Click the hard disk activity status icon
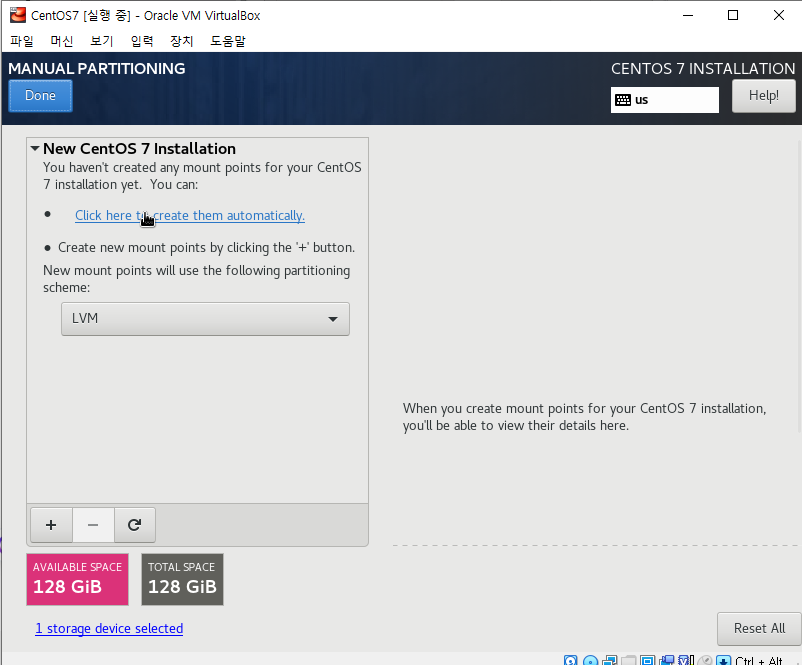 pos(570,660)
